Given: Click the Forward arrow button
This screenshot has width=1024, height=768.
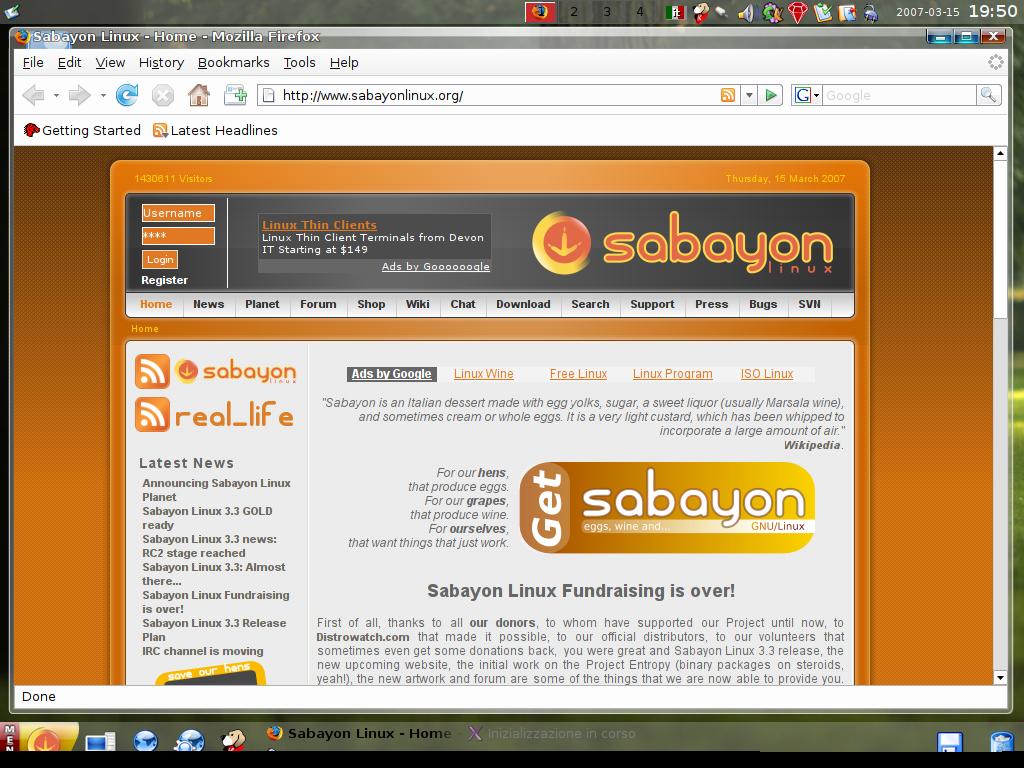Looking at the screenshot, I should click(x=80, y=95).
